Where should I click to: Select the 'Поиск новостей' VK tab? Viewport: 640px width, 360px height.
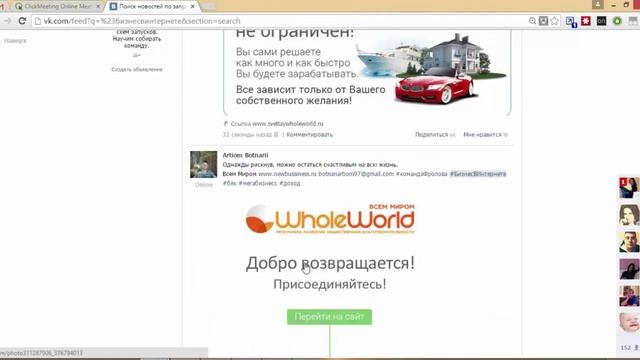pos(152,7)
